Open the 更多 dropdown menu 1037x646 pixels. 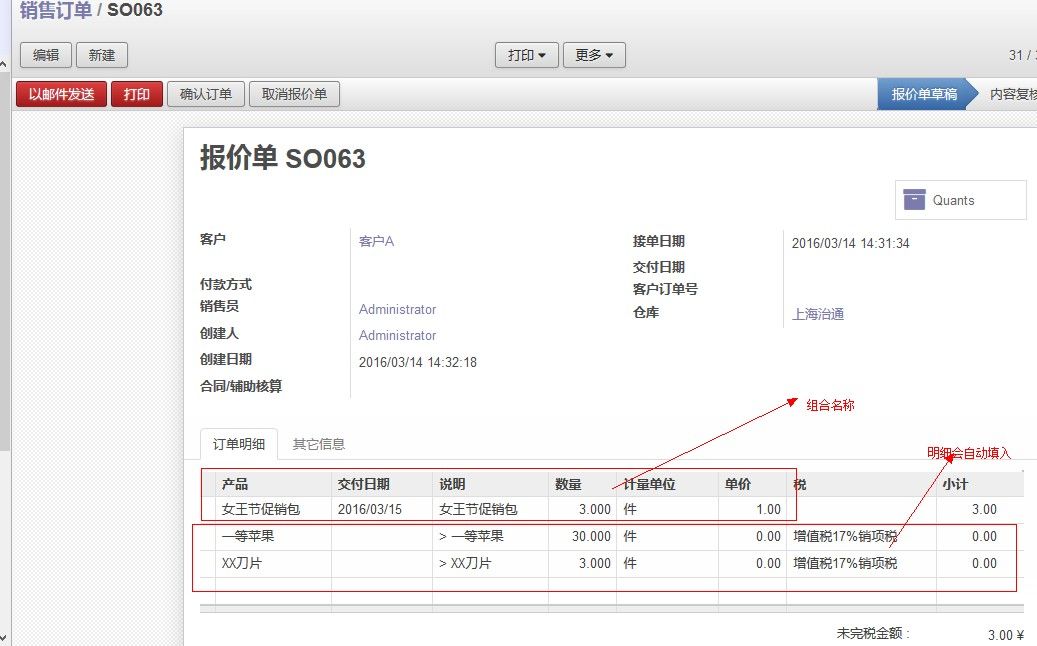[594, 55]
